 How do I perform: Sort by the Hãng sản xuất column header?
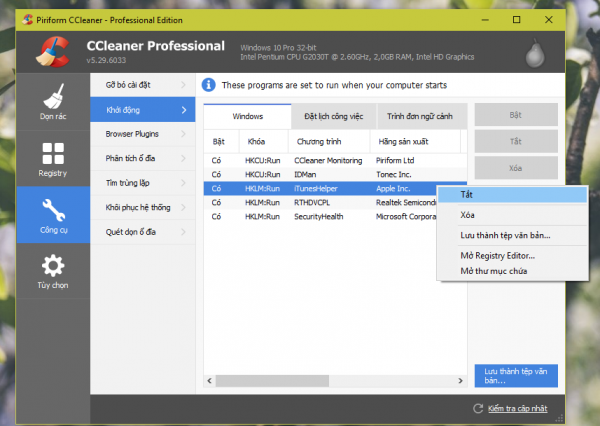(415, 142)
